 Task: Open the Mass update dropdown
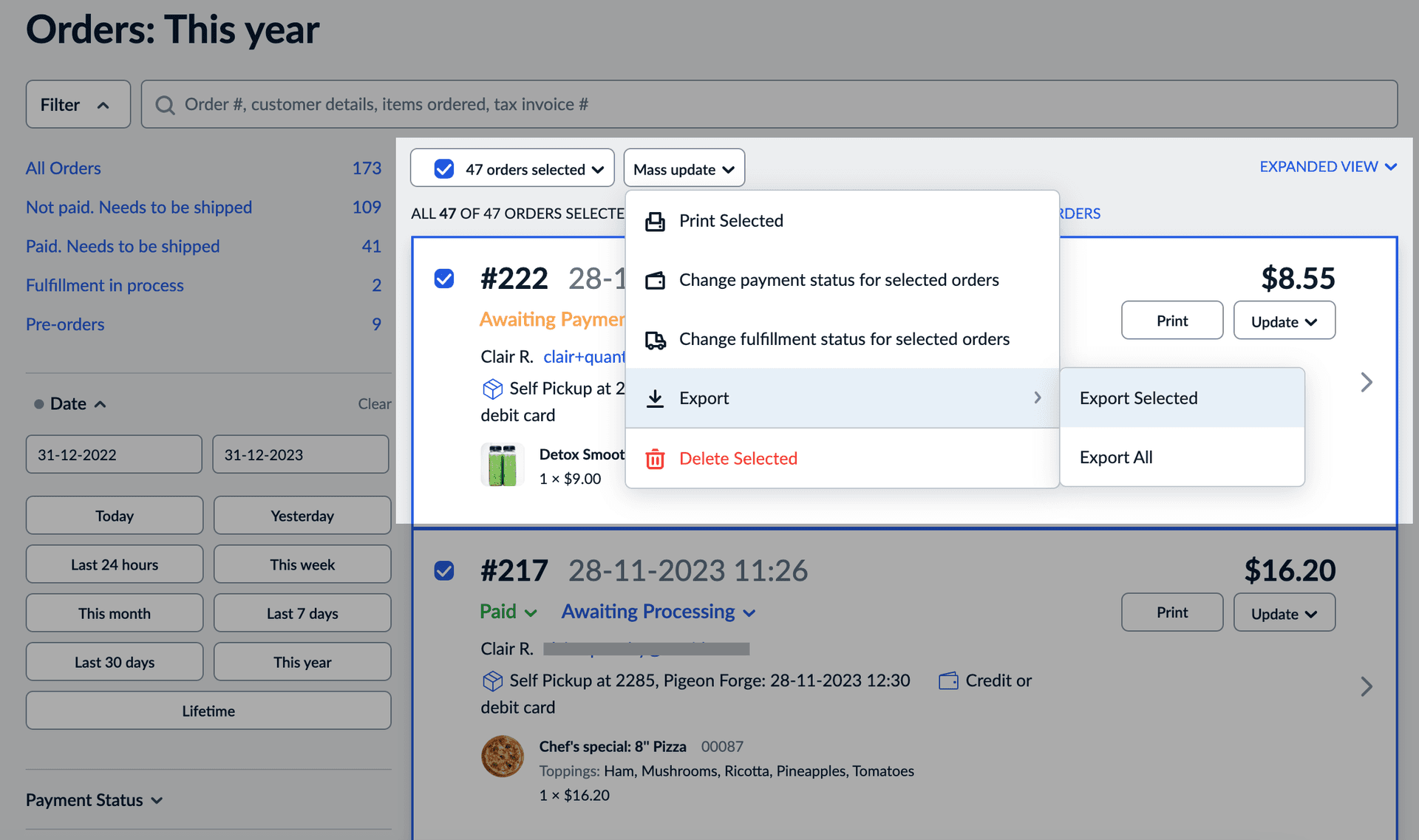[684, 169]
